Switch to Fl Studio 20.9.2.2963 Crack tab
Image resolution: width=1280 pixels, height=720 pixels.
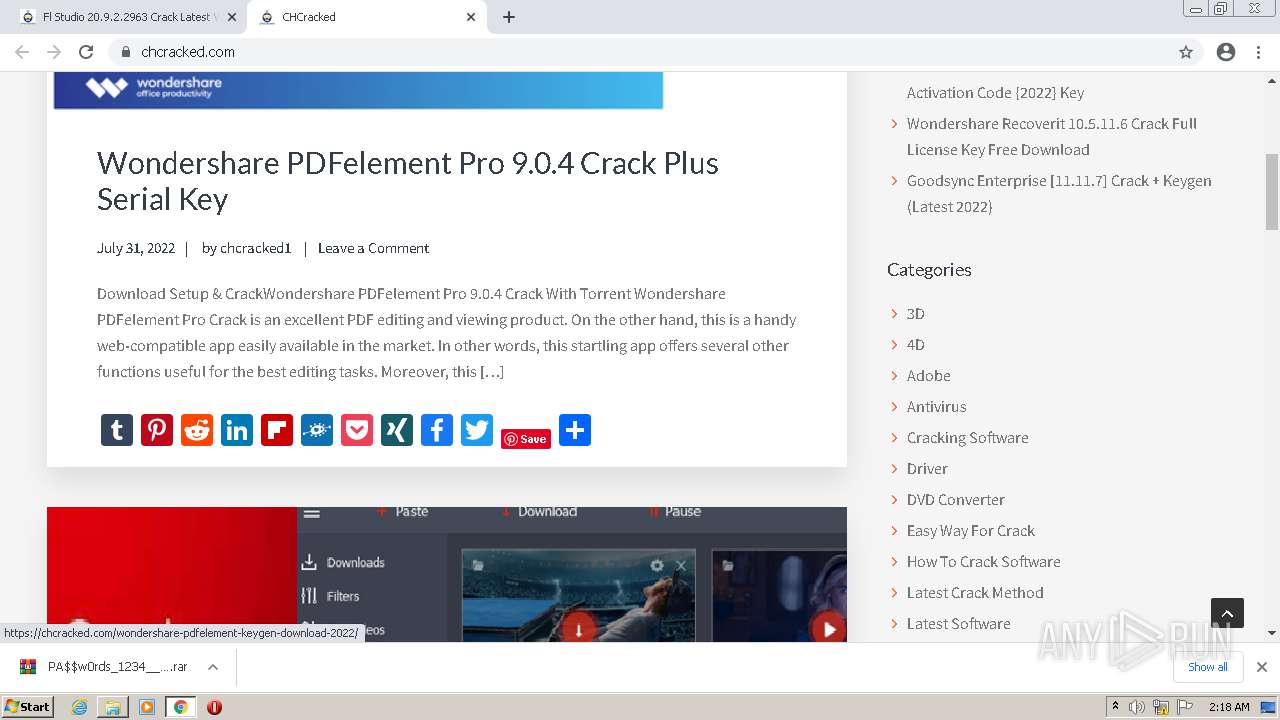point(127,17)
